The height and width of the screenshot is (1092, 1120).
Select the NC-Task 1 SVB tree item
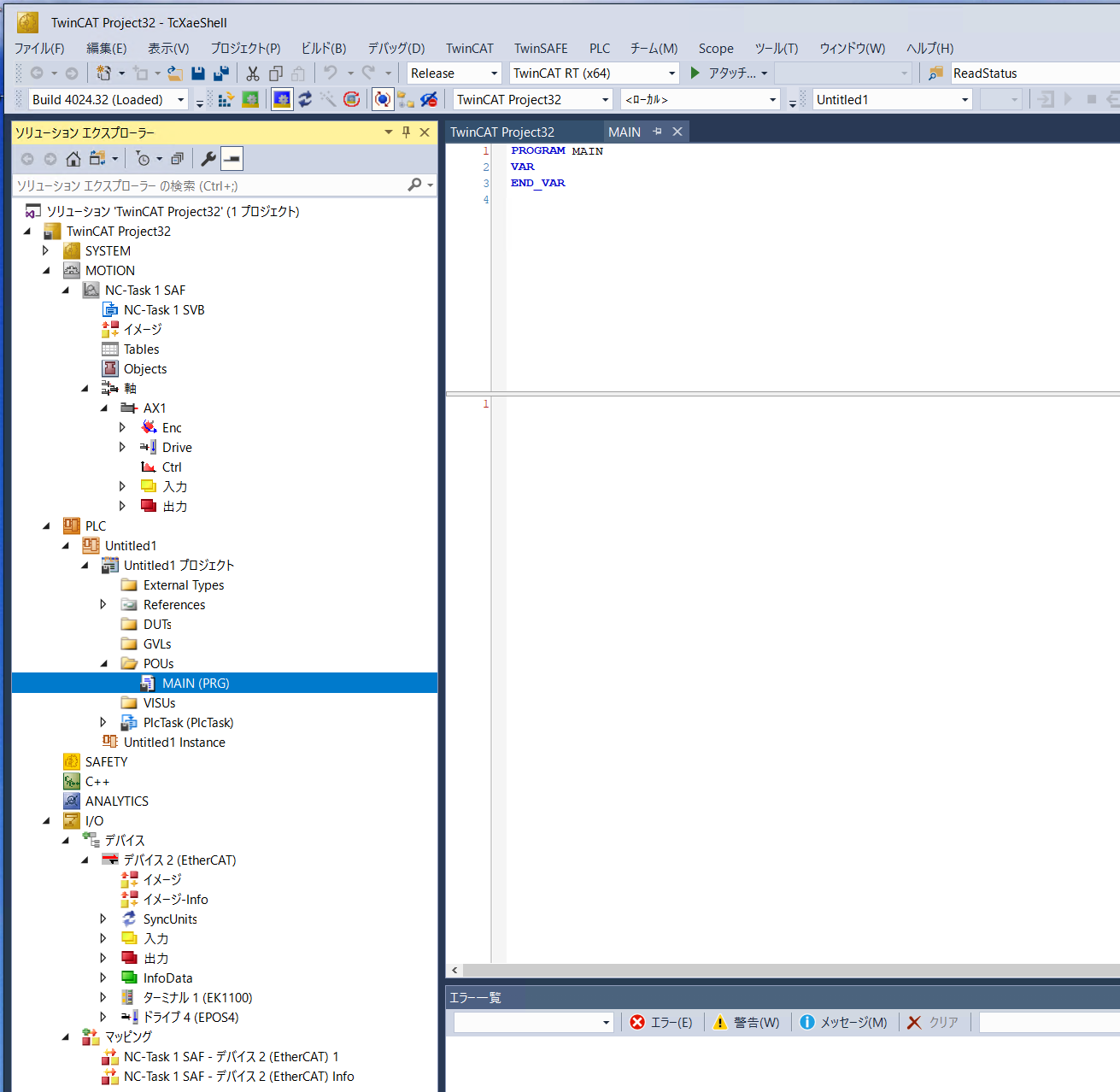coord(164,310)
